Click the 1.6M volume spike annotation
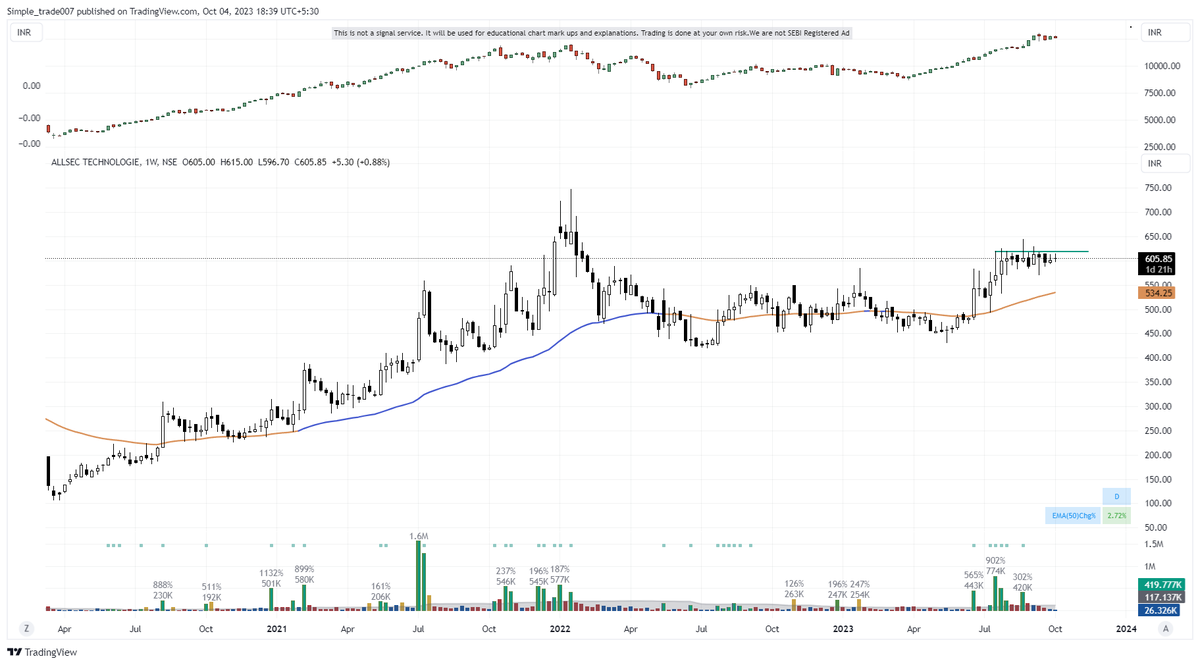The image size is (1200, 665). (x=420, y=537)
